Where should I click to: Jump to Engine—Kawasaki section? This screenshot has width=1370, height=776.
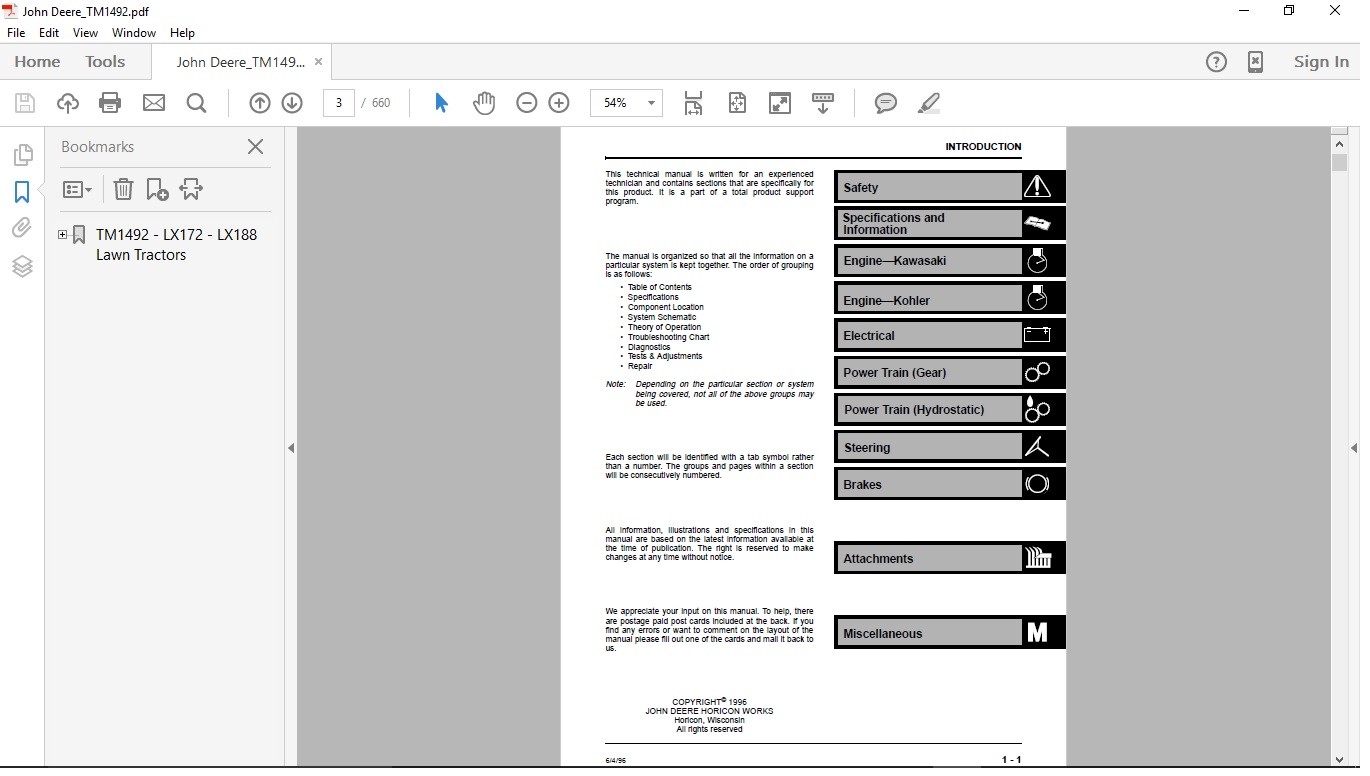point(949,261)
